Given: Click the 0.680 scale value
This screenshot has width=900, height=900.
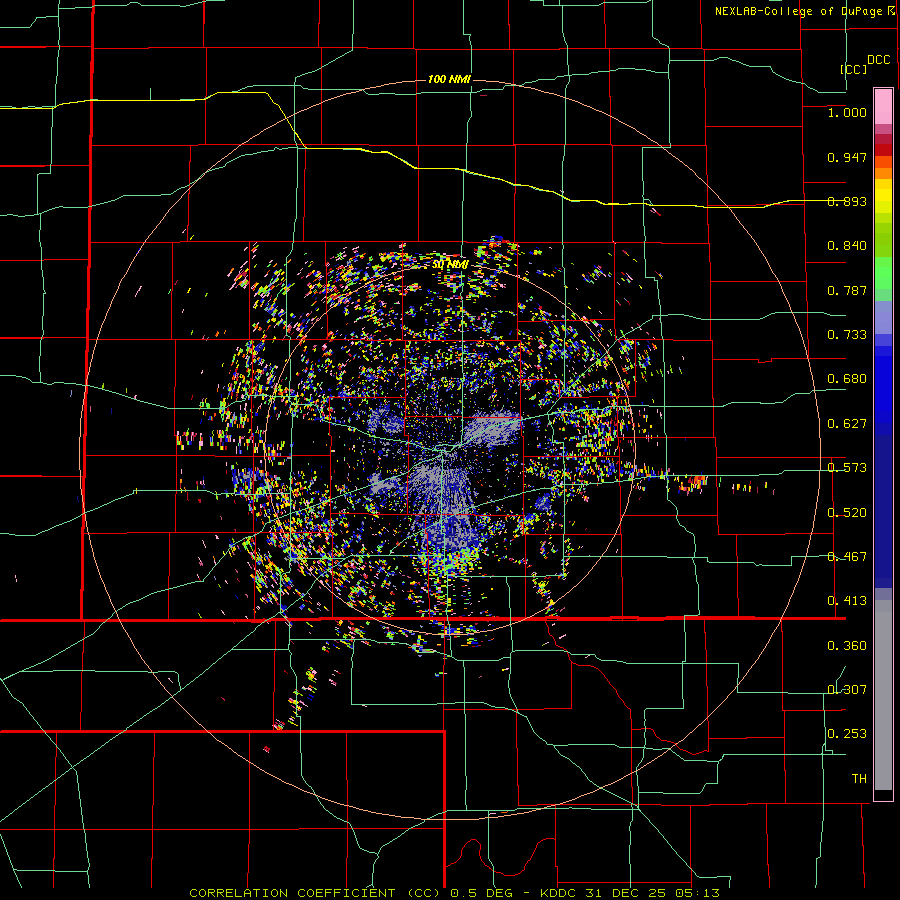Looking at the screenshot, I should tap(847, 379).
